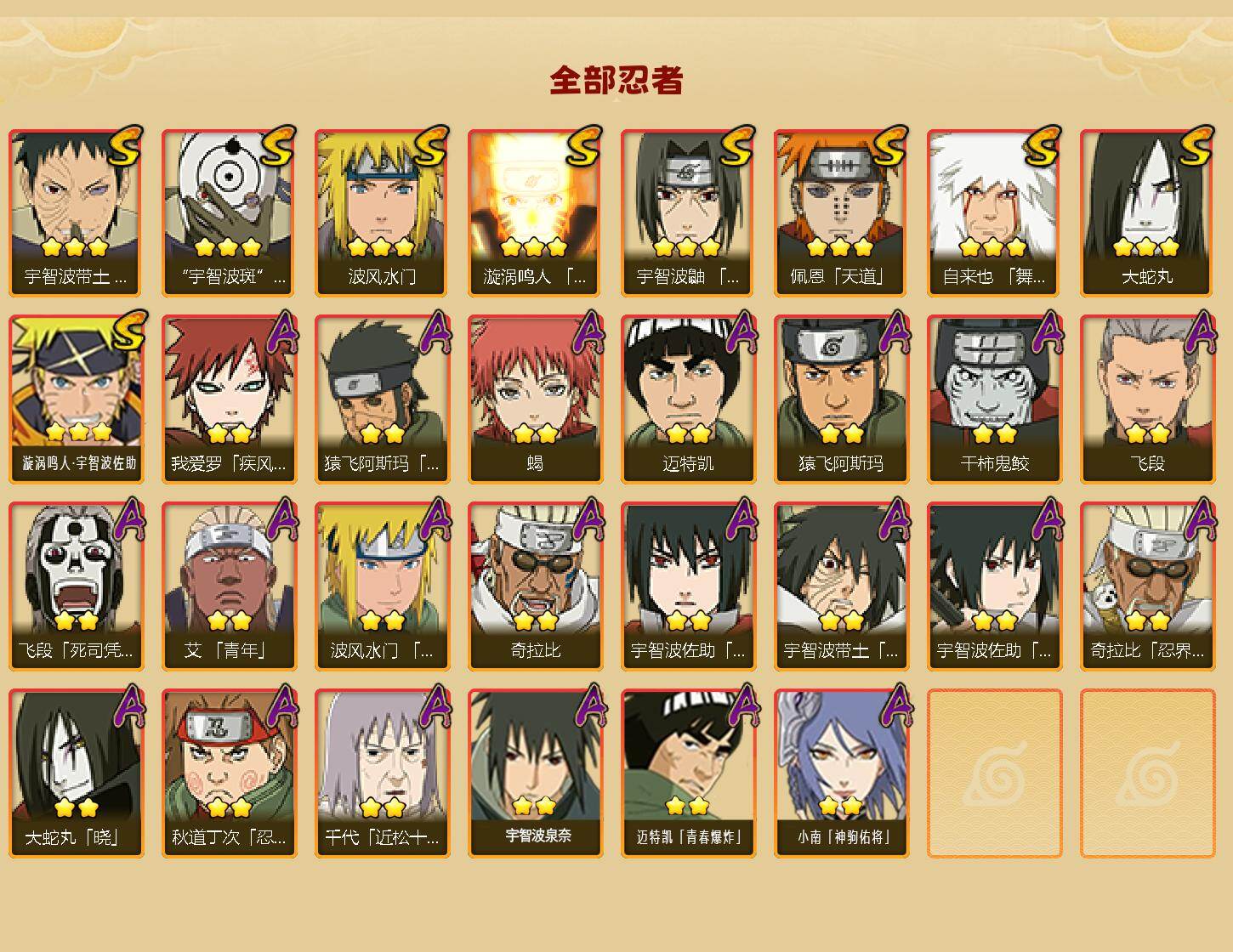1233x952 pixels.
Task: Click the 迈特凯「青春爆炸」 card
Action: point(688,773)
